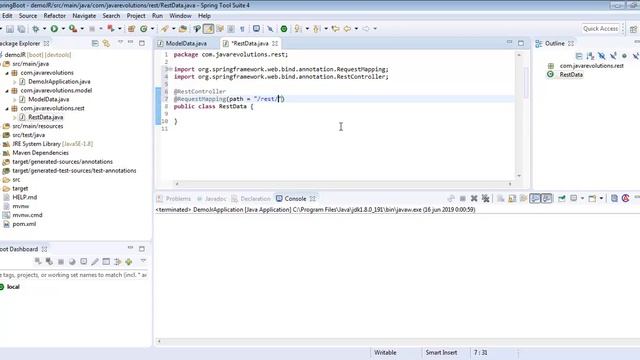
Task: Open the Navigate menu
Action: [84, 16]
